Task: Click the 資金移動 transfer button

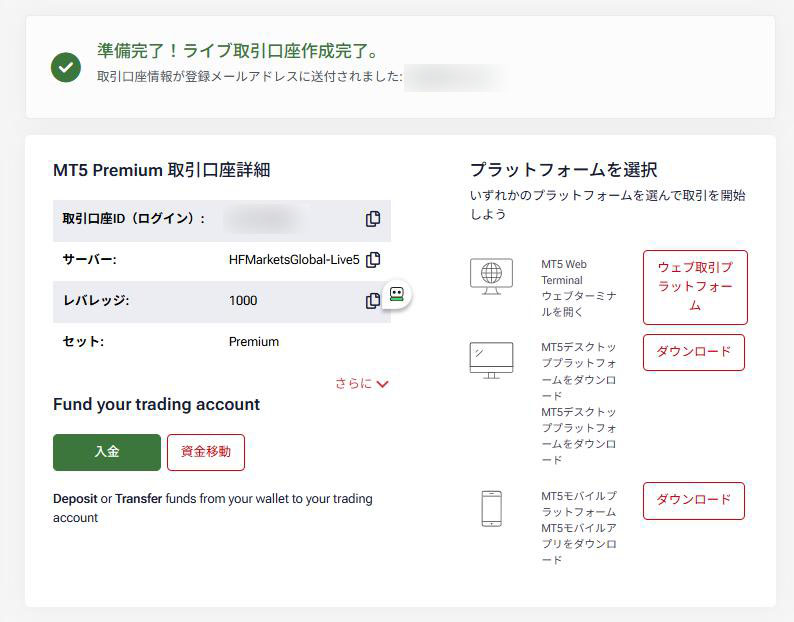Action: pos(205,452)
